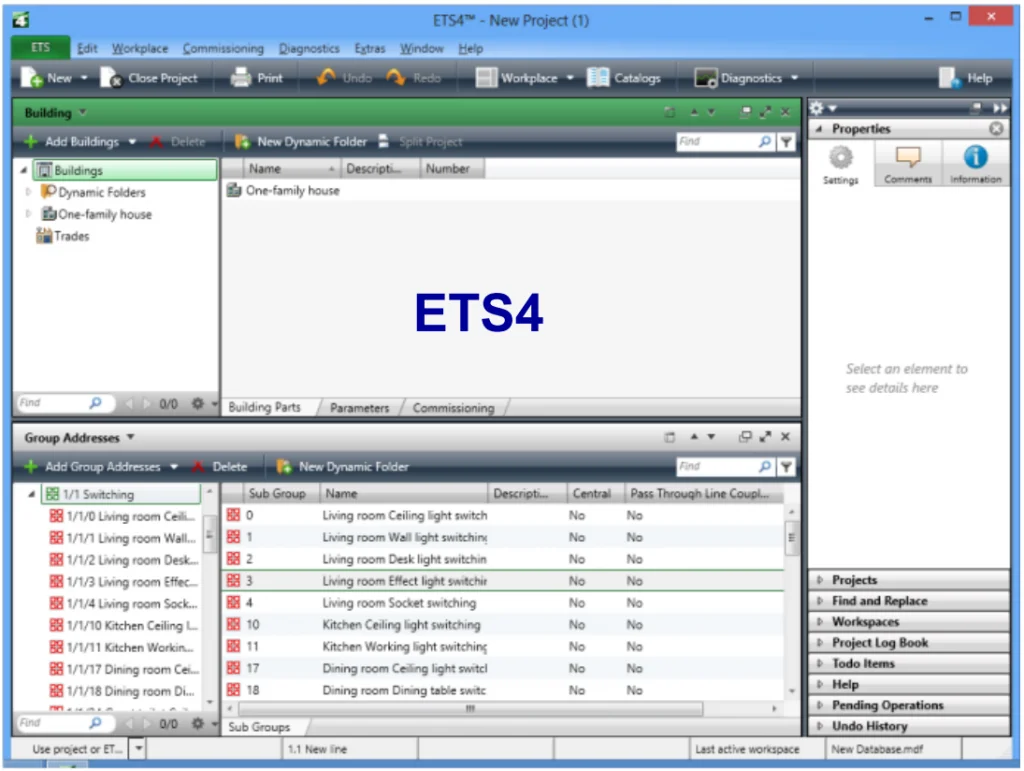Viewport: 1024px width, 771px height.
Task: Open the Workplace toolbar dropdown arrow
Action: (x=570, y=78)
